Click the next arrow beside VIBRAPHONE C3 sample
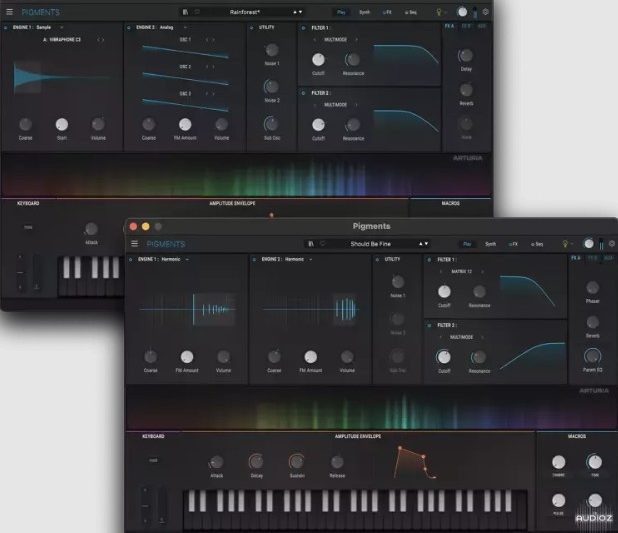The image size is (618, 533). point(103,39)
